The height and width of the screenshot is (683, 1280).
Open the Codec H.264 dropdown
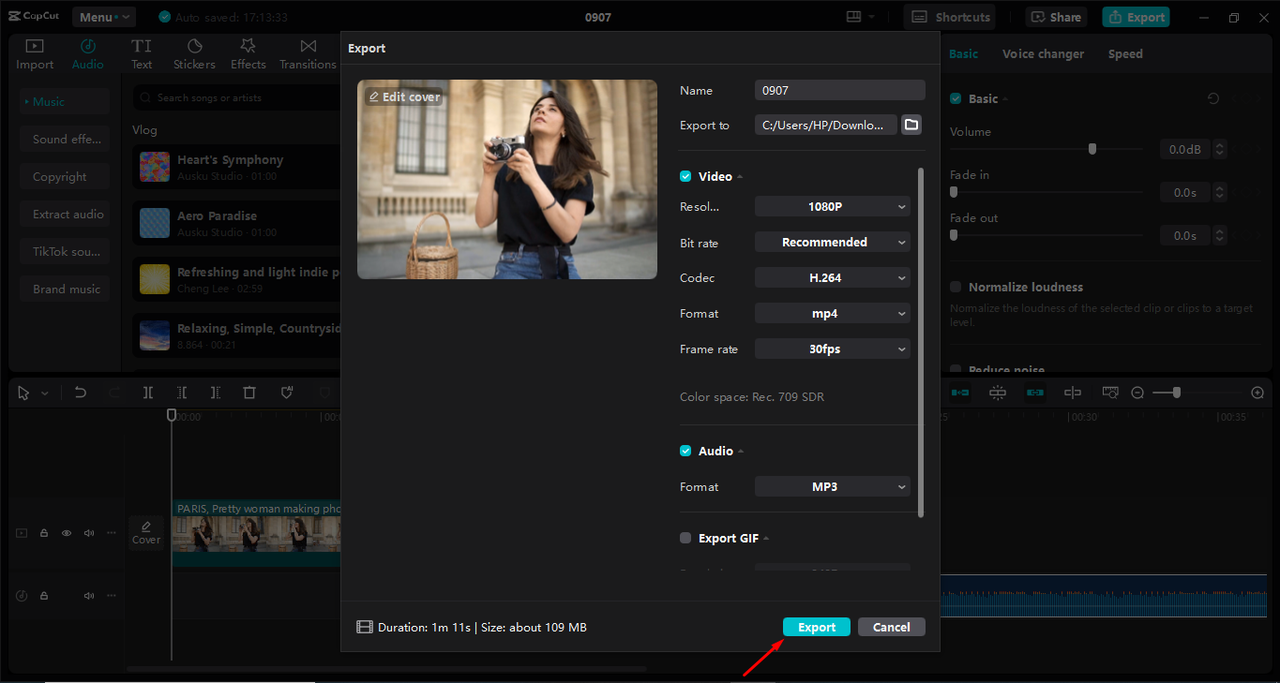pyautogui.click(x=832, y=278)
